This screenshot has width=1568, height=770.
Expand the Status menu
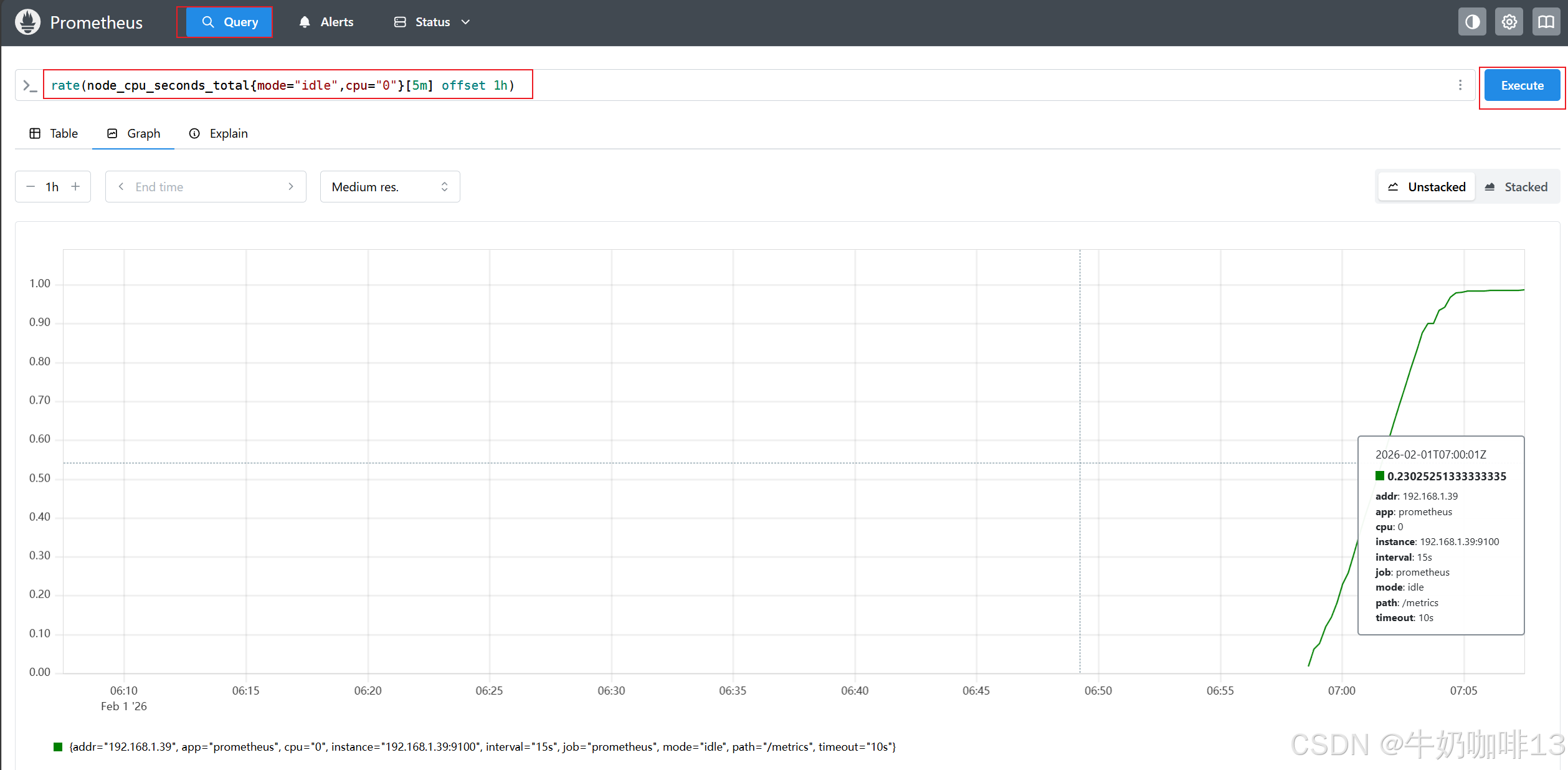pyautogui.click(x=432, y=22)
